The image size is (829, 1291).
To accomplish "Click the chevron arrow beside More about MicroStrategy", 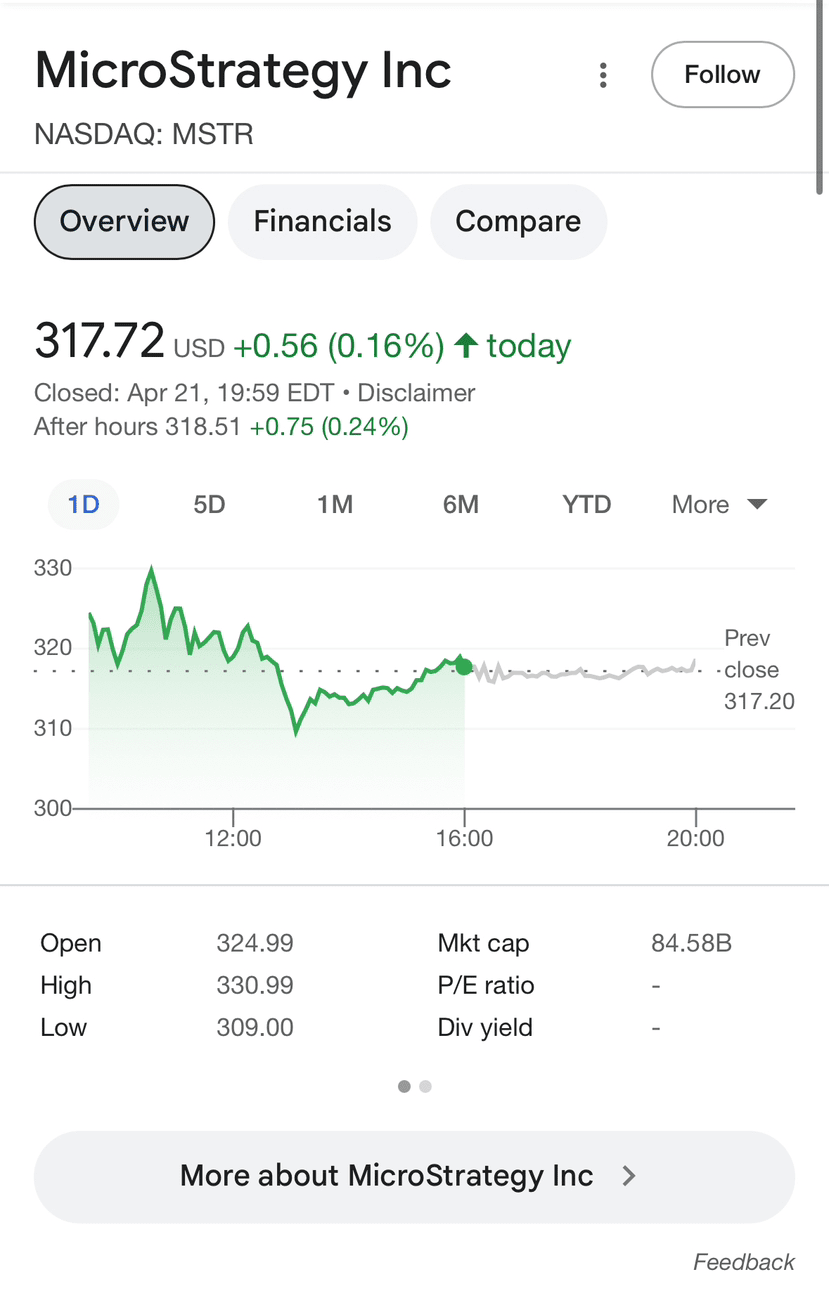I will (629, 1176).
